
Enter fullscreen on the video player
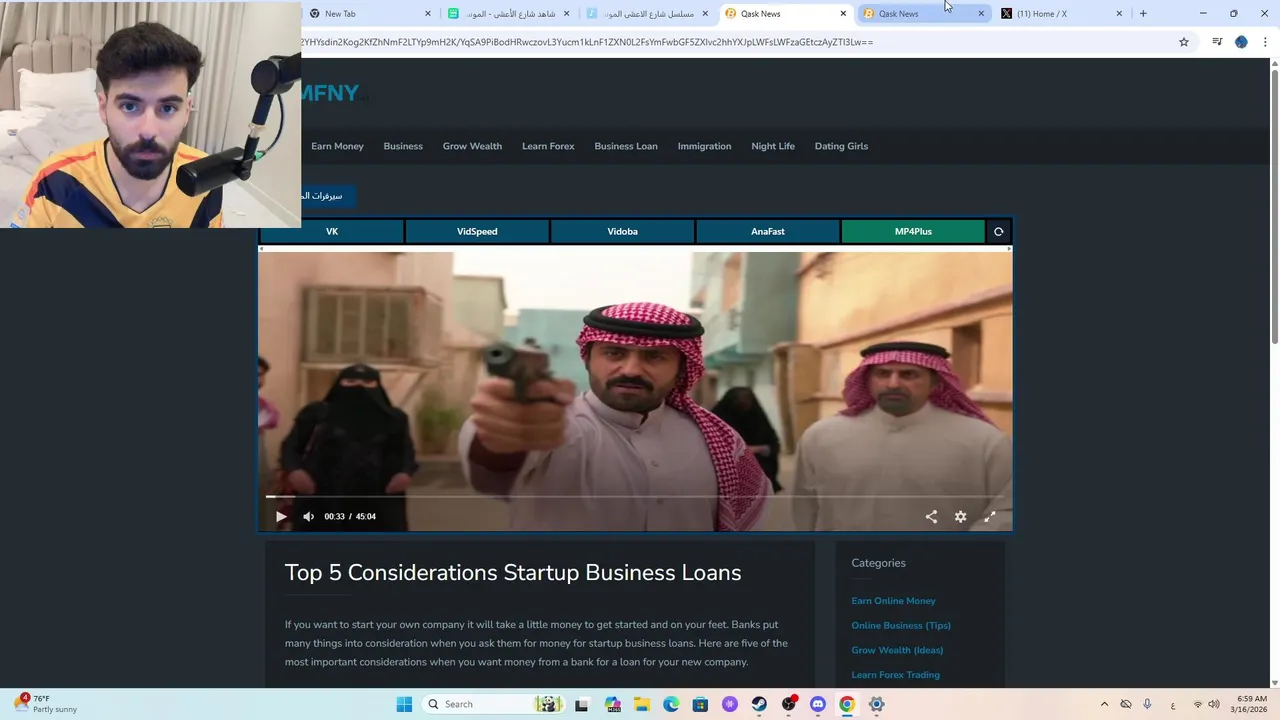pos(990,517)
